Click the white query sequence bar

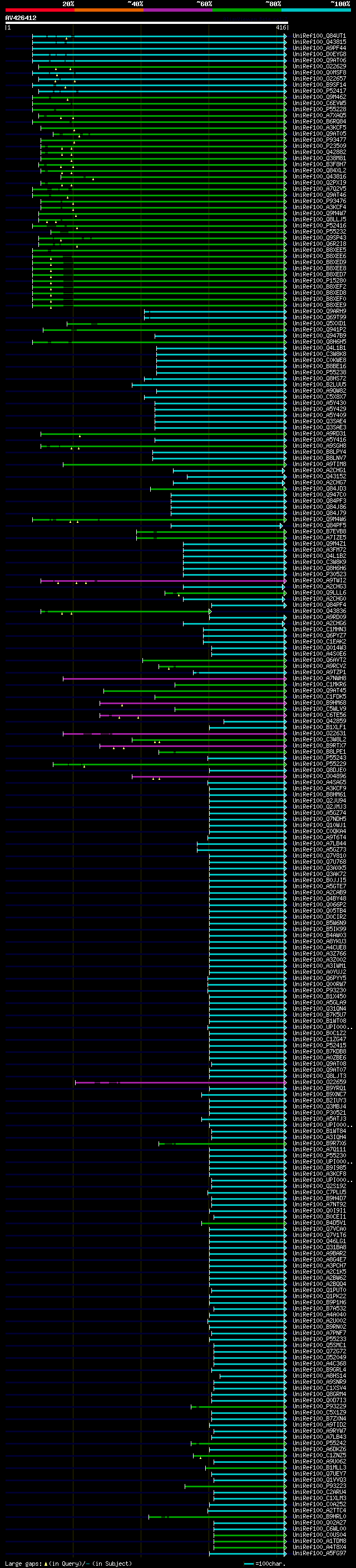pos(147,23)
